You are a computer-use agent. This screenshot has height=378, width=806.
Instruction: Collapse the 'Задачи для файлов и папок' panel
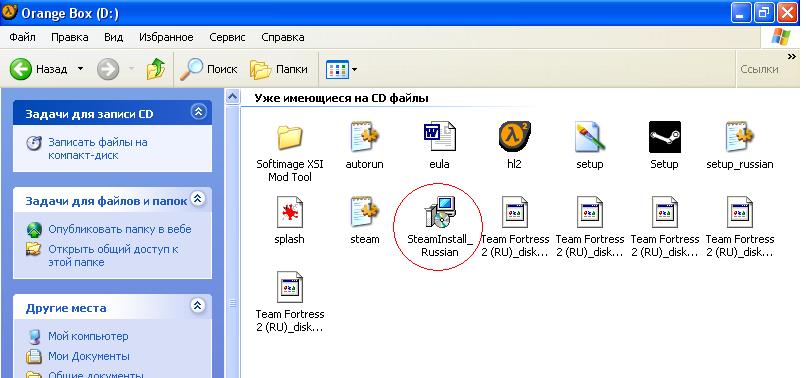(198, 199)
